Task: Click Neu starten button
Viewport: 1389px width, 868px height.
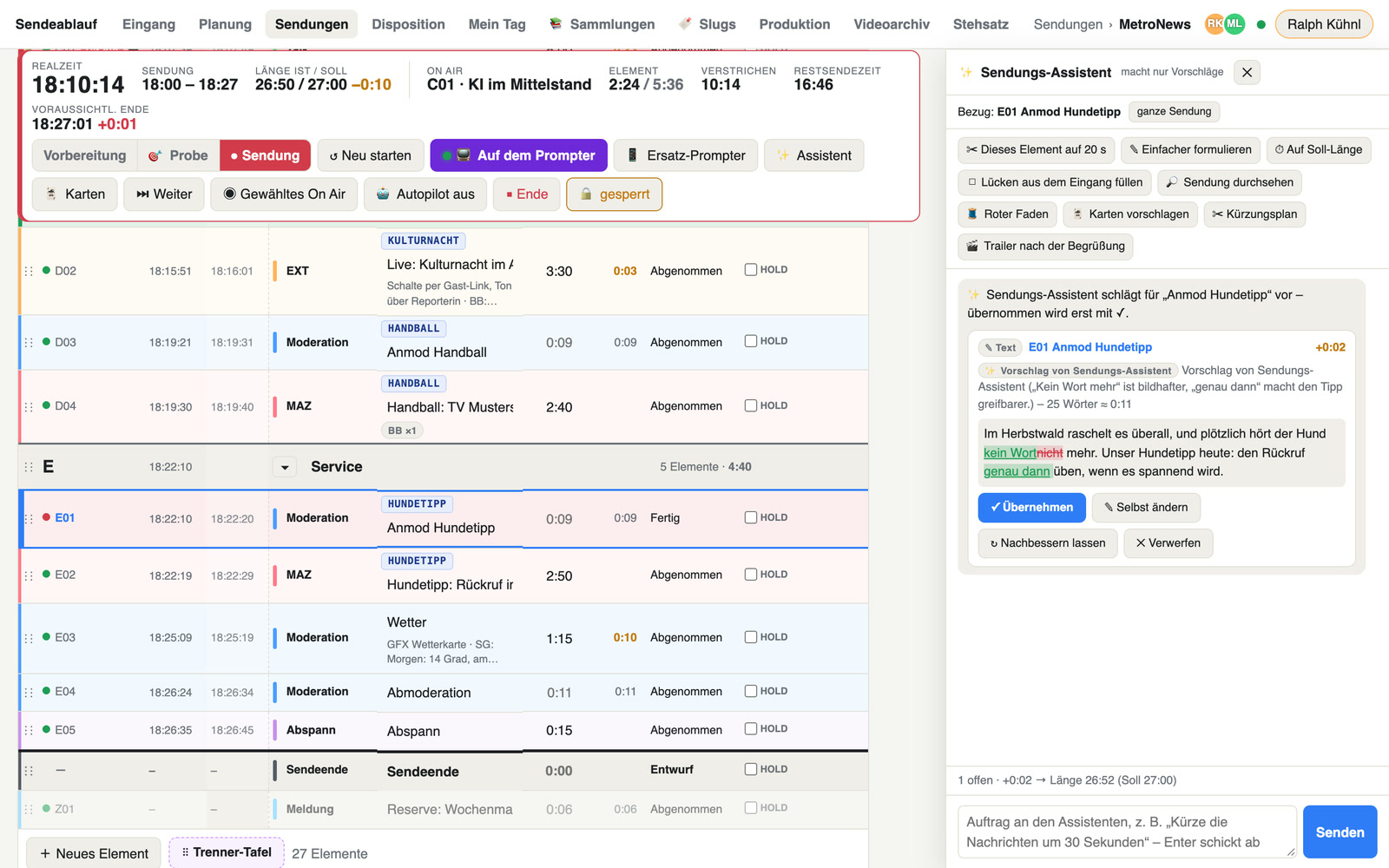Action: click(371, 155)
